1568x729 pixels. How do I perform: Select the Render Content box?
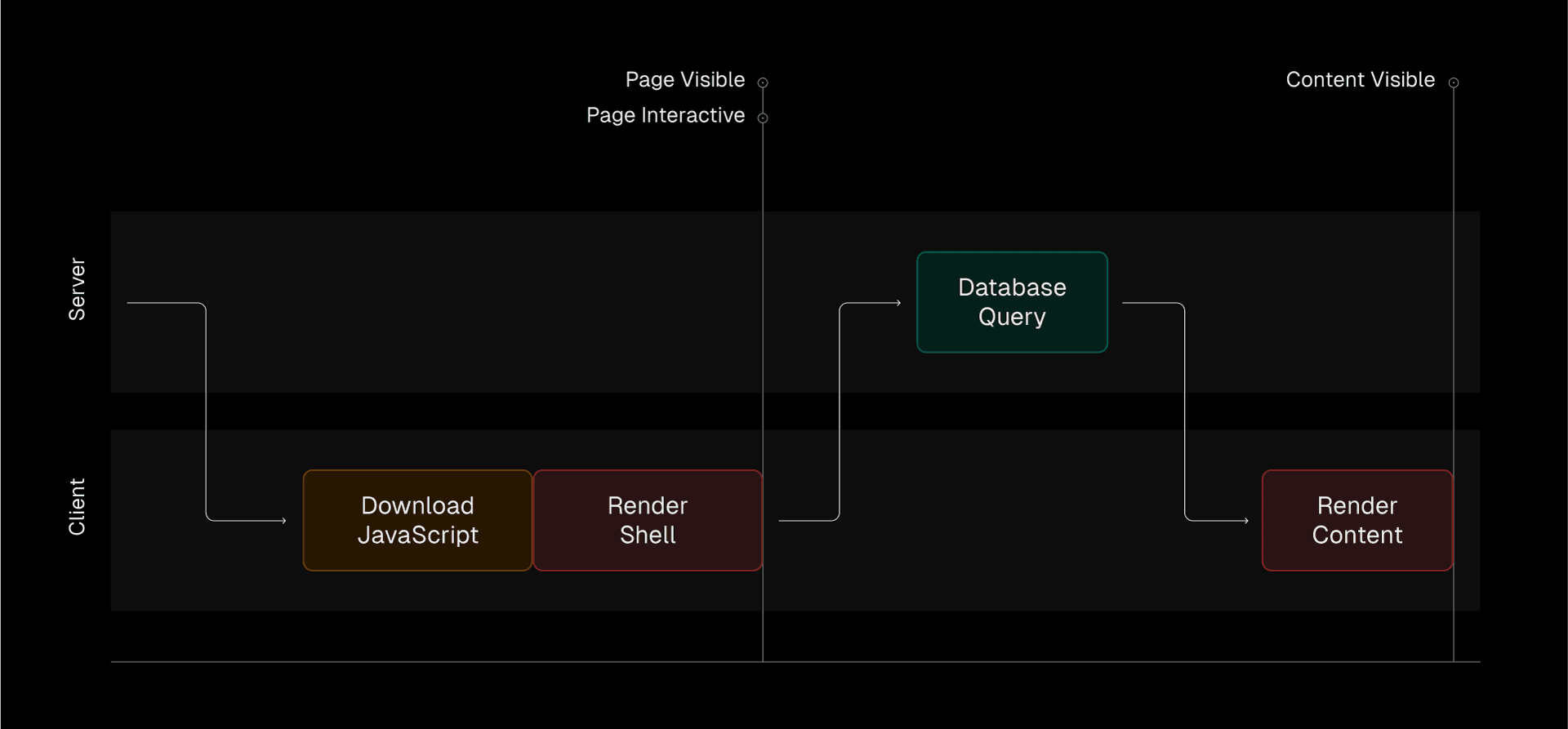[x=1356, y=520]
